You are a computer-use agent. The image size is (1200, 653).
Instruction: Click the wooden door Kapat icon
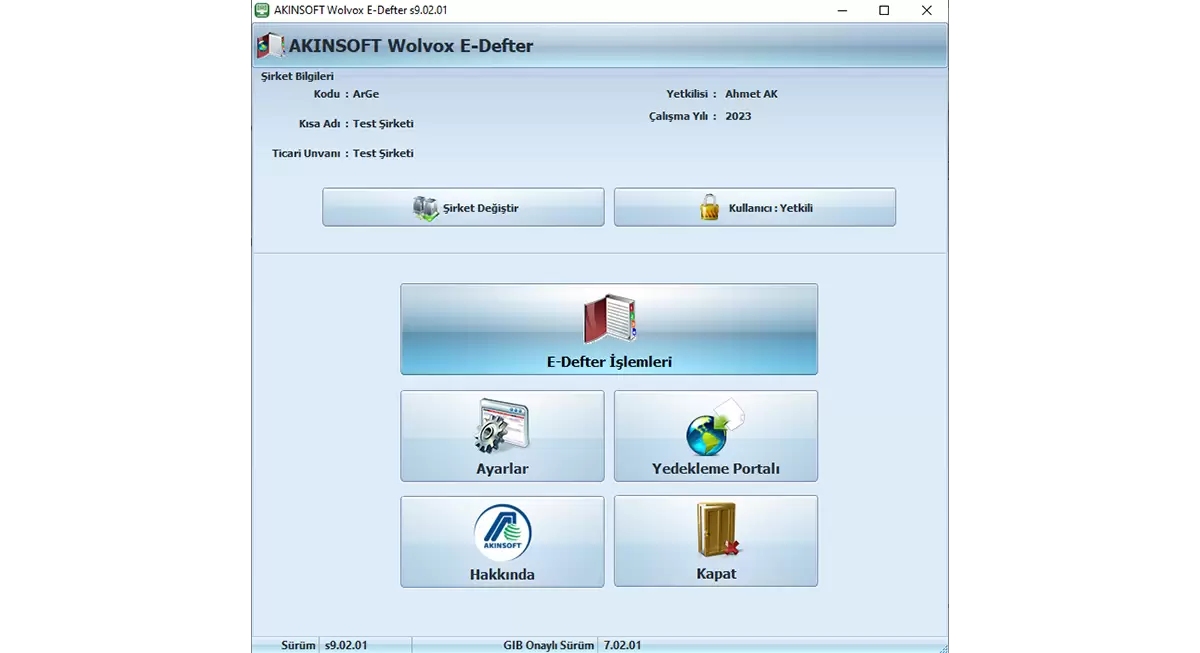click(717, 531)
